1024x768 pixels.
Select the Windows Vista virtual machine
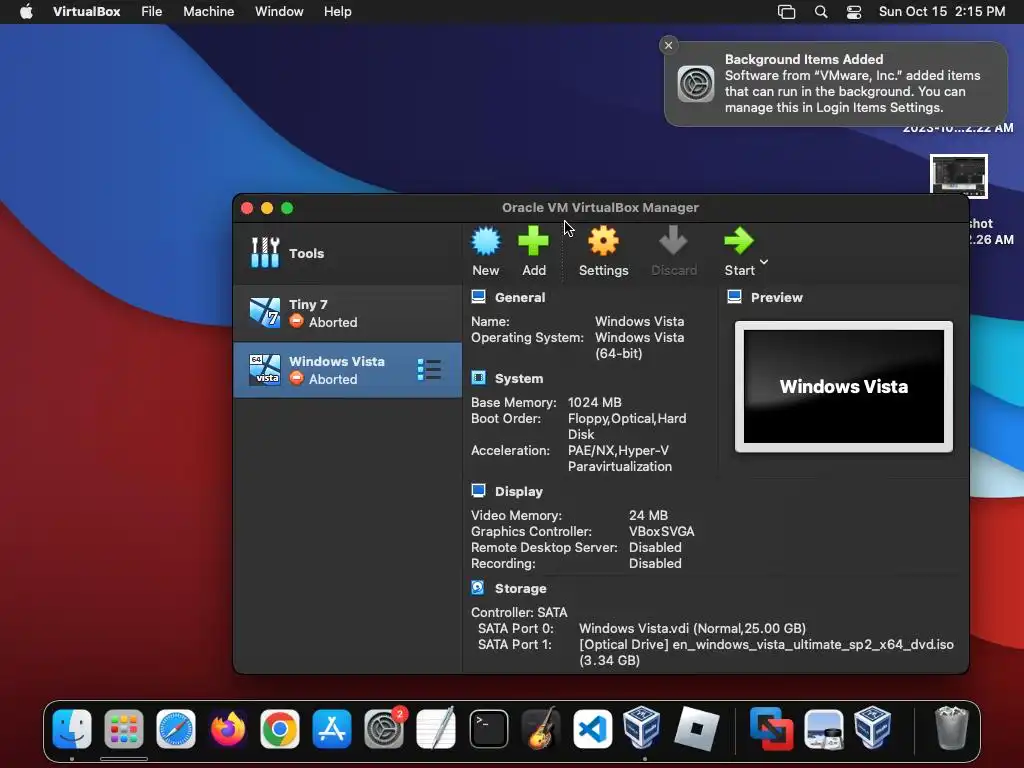coord(347,370)
